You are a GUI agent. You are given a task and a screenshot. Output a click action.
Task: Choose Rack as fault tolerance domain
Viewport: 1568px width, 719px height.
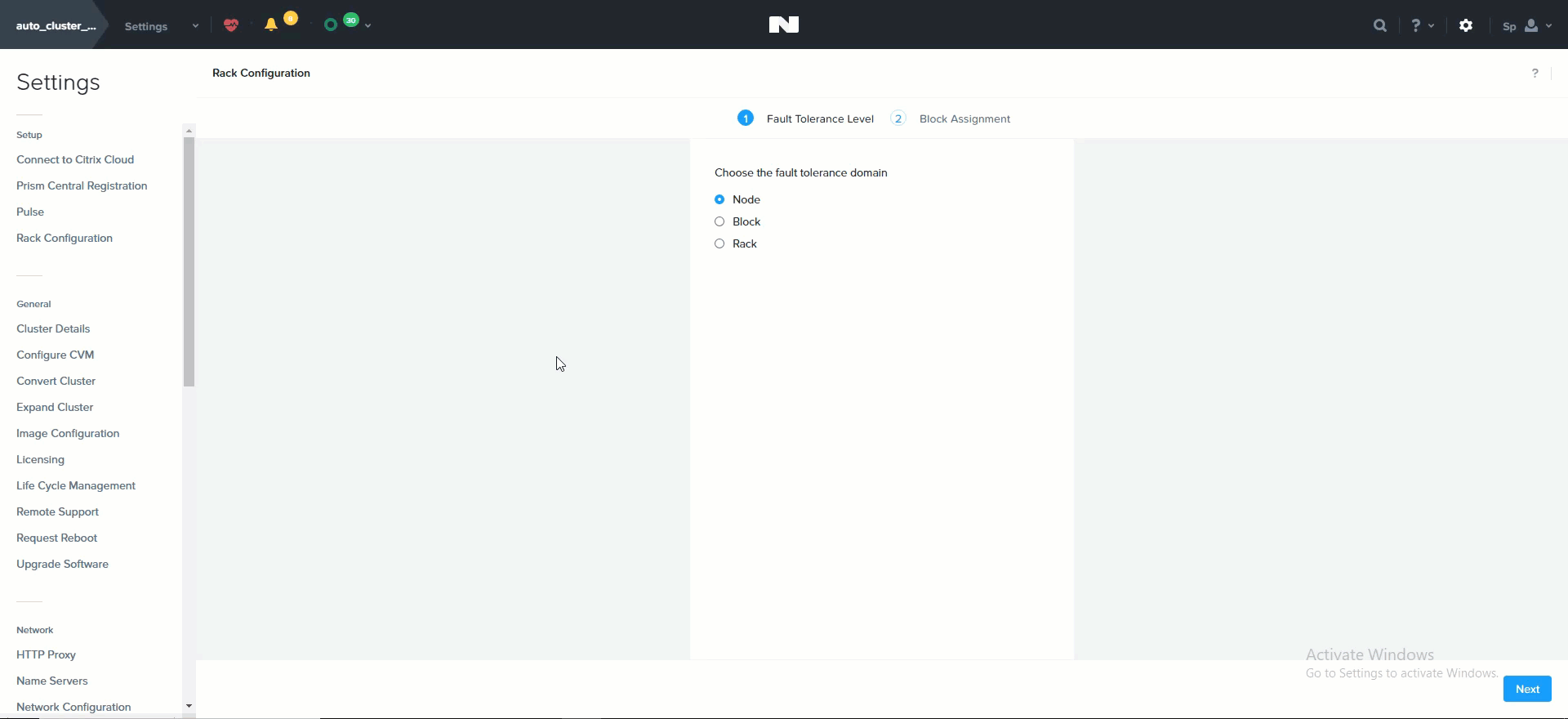[x=719, y=243]
